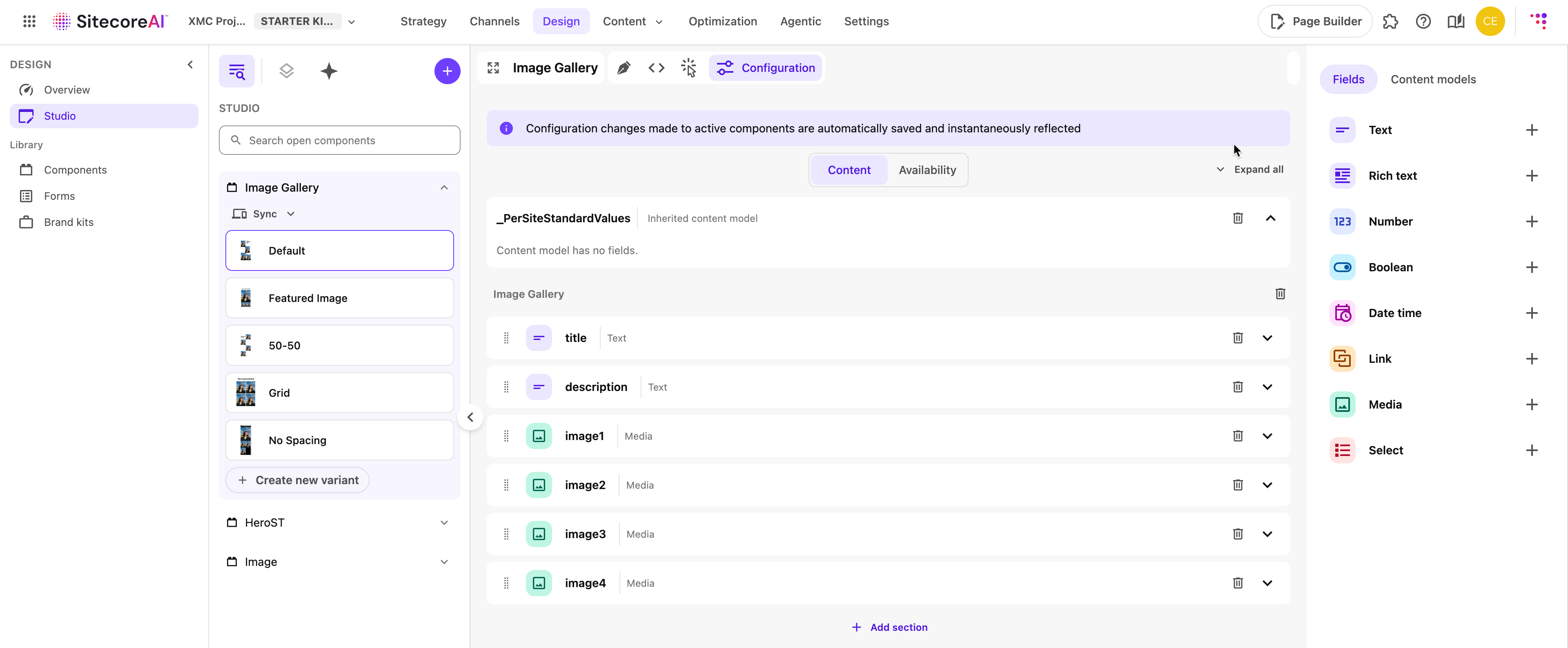Click Create new variant
This screenshot has height=648, width=1568.
pos(298,480)
